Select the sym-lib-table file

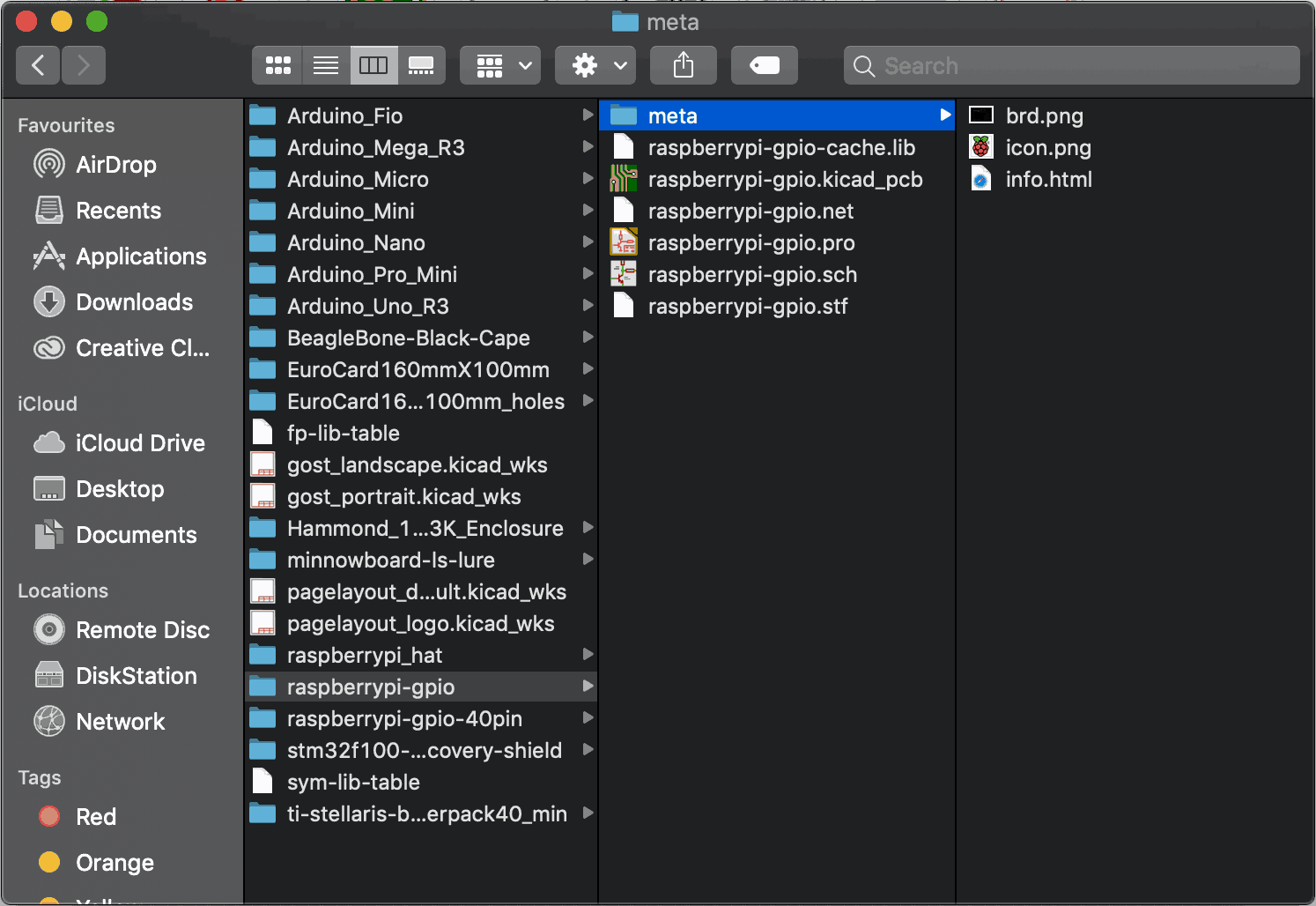tap(421, 782)
